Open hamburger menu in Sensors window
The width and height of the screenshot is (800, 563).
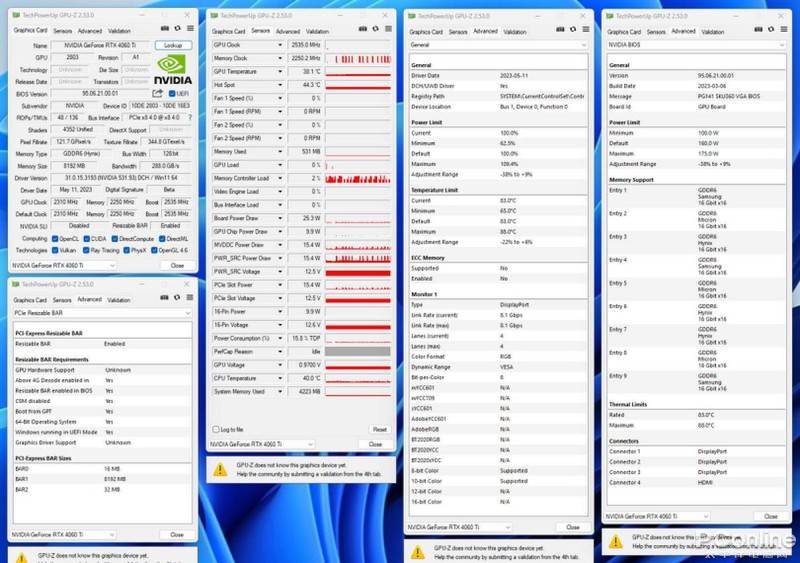click(388, 29)
